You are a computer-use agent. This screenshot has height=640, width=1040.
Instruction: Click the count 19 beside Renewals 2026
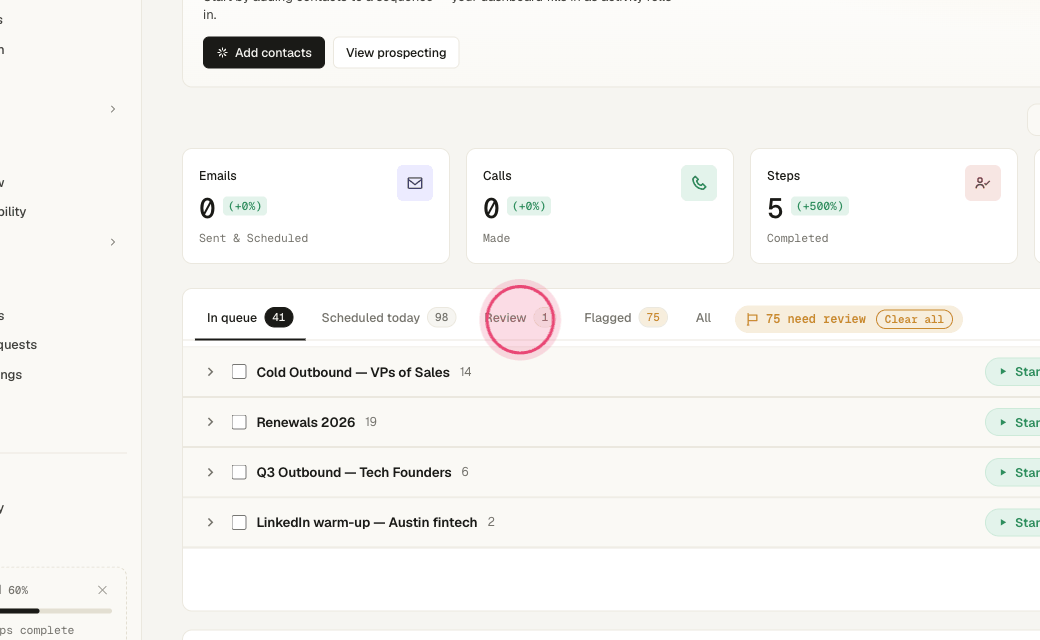coord(371,422)
